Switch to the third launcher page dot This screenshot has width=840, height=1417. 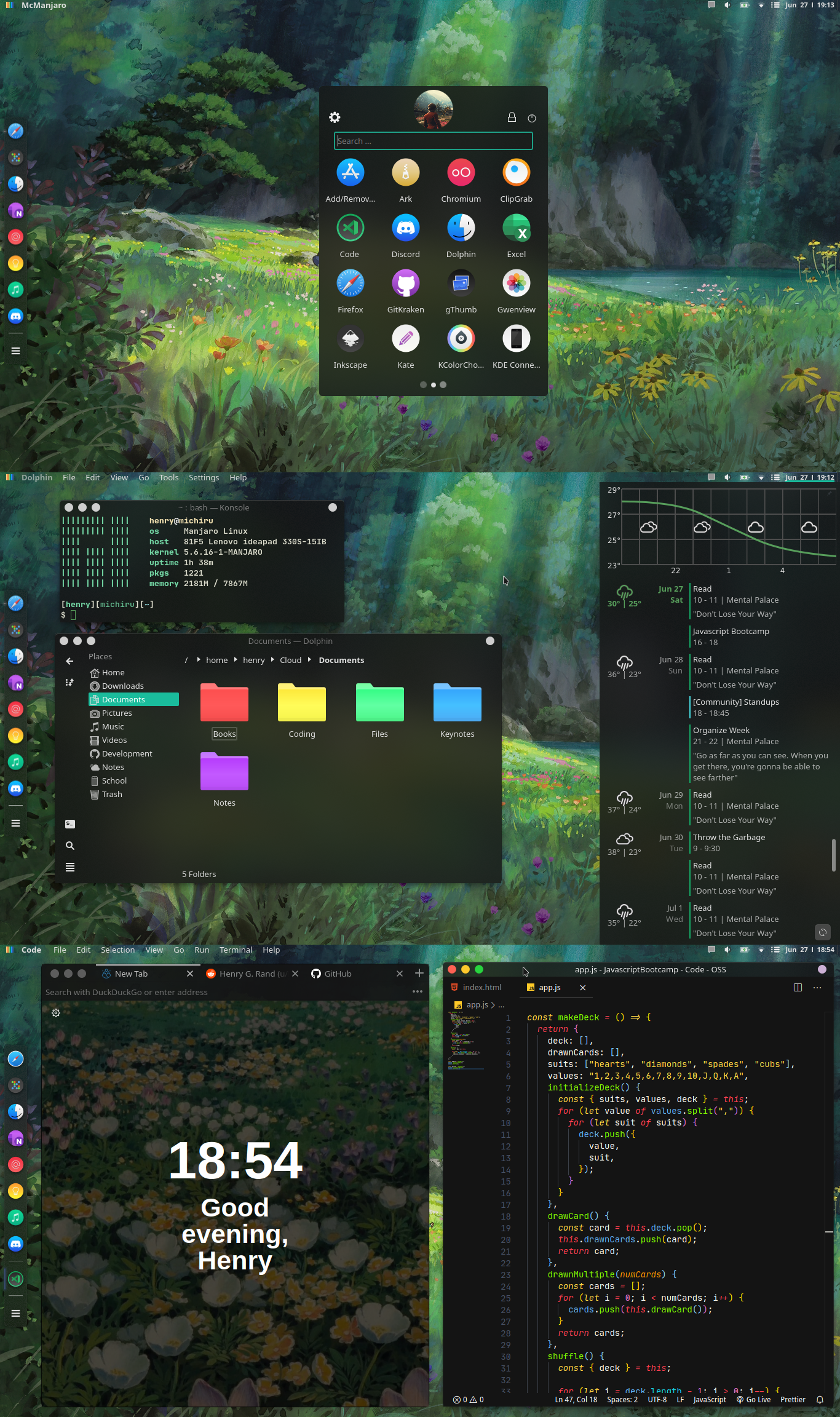point(443,385)
